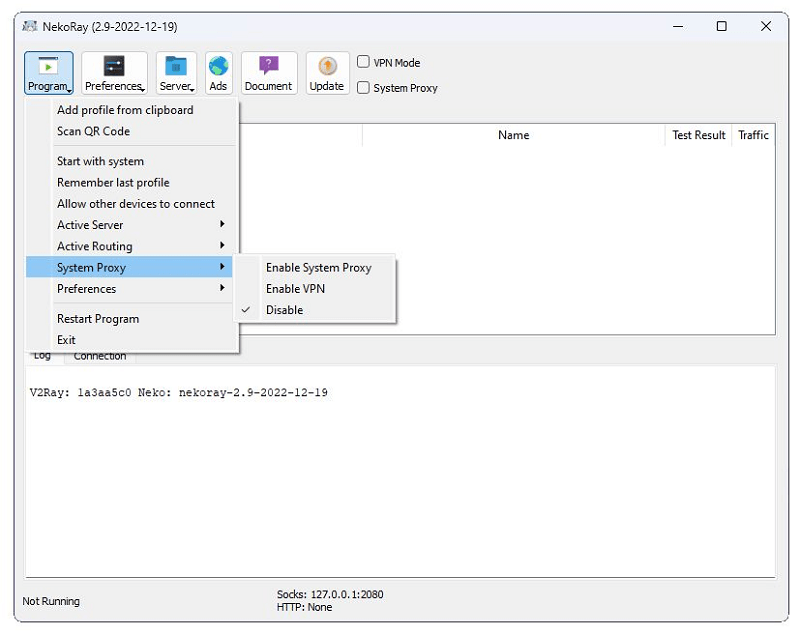Click the Name column header
The width and height of the screenshot is (800, 634).
pyautogui.click(x=513, y=135)
